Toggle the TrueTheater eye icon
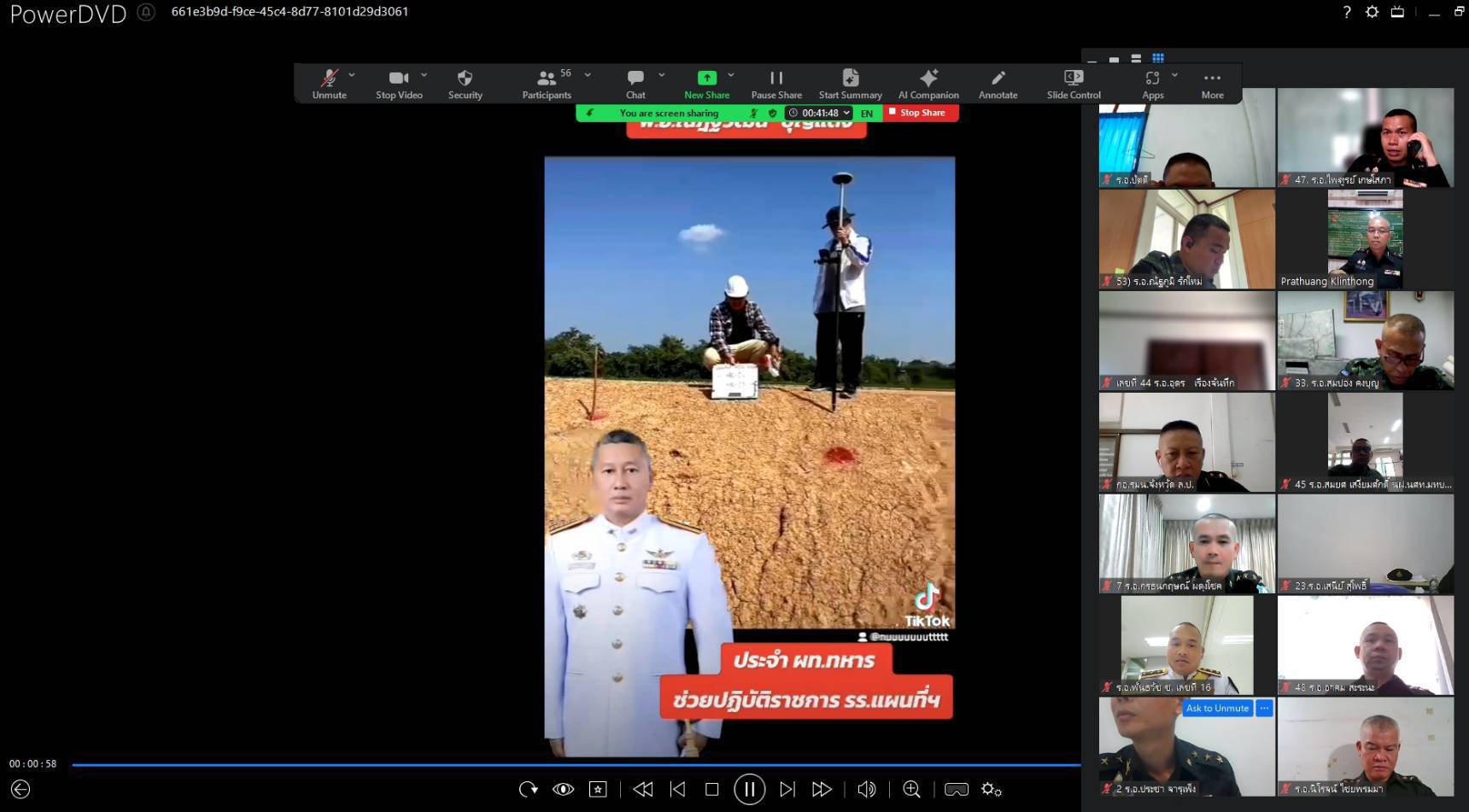This screenshot has height=812, width=1469. 564,790
